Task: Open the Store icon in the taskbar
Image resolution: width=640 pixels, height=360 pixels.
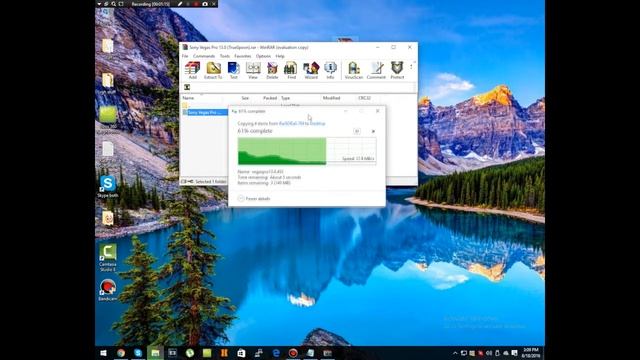Action: (241, 353)
